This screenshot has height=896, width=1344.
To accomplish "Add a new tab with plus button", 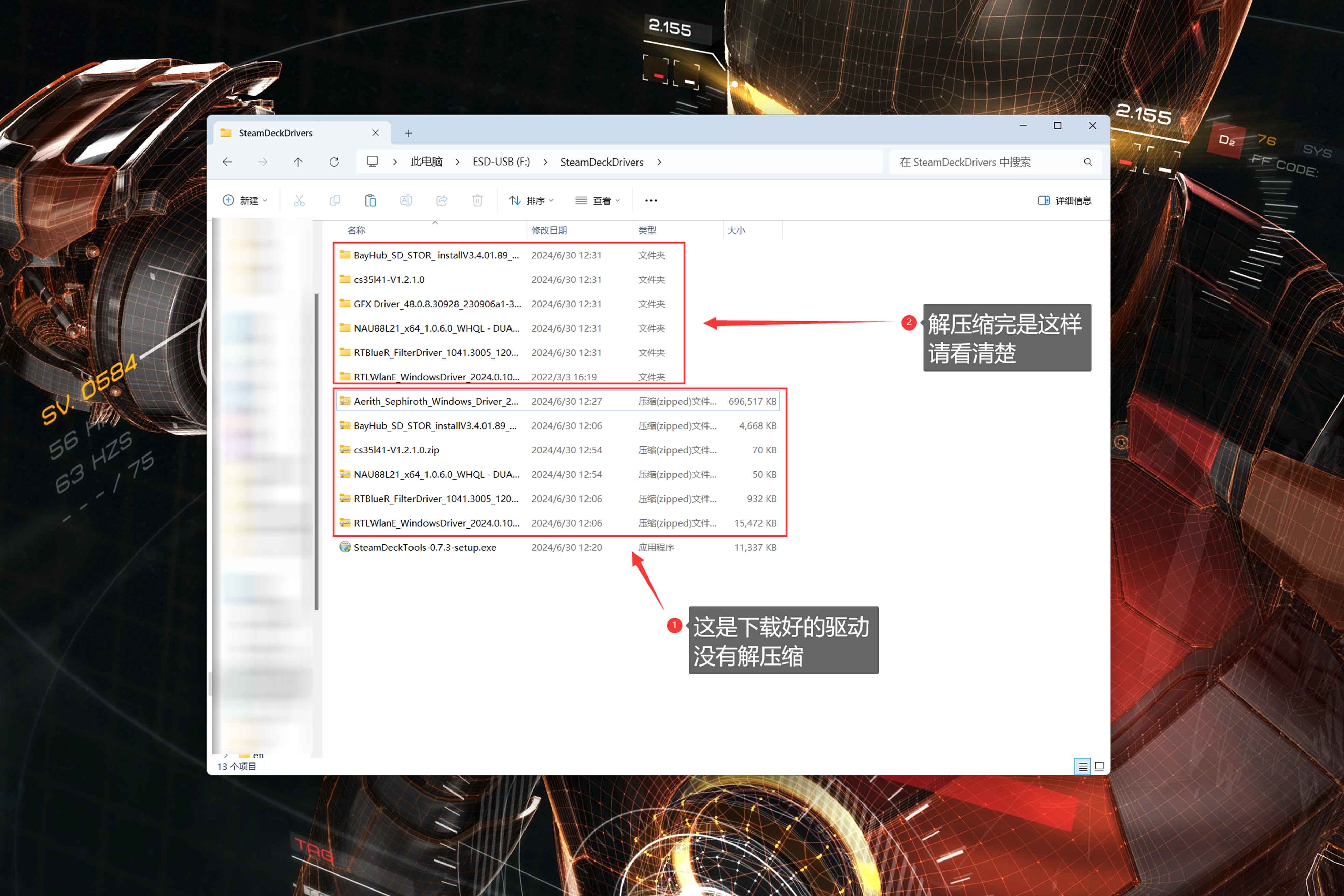I will (408, 133).
